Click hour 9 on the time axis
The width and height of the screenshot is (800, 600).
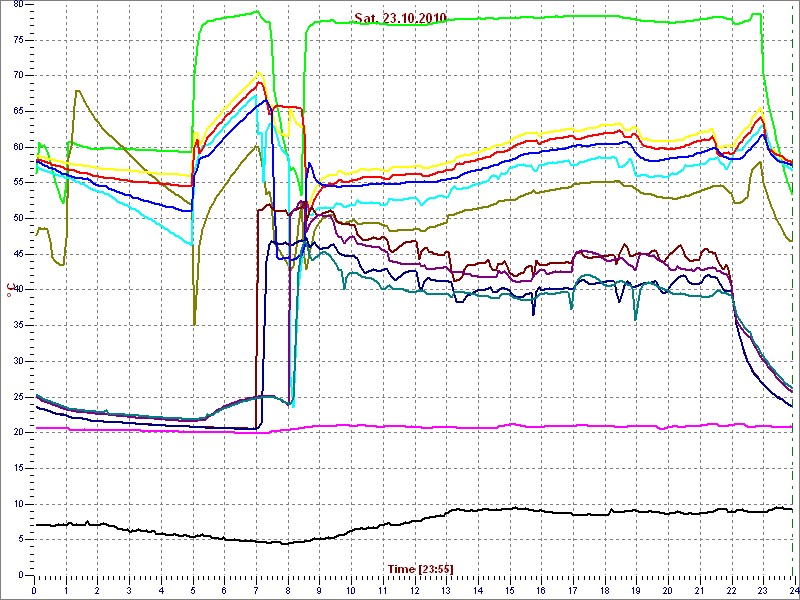319,589
